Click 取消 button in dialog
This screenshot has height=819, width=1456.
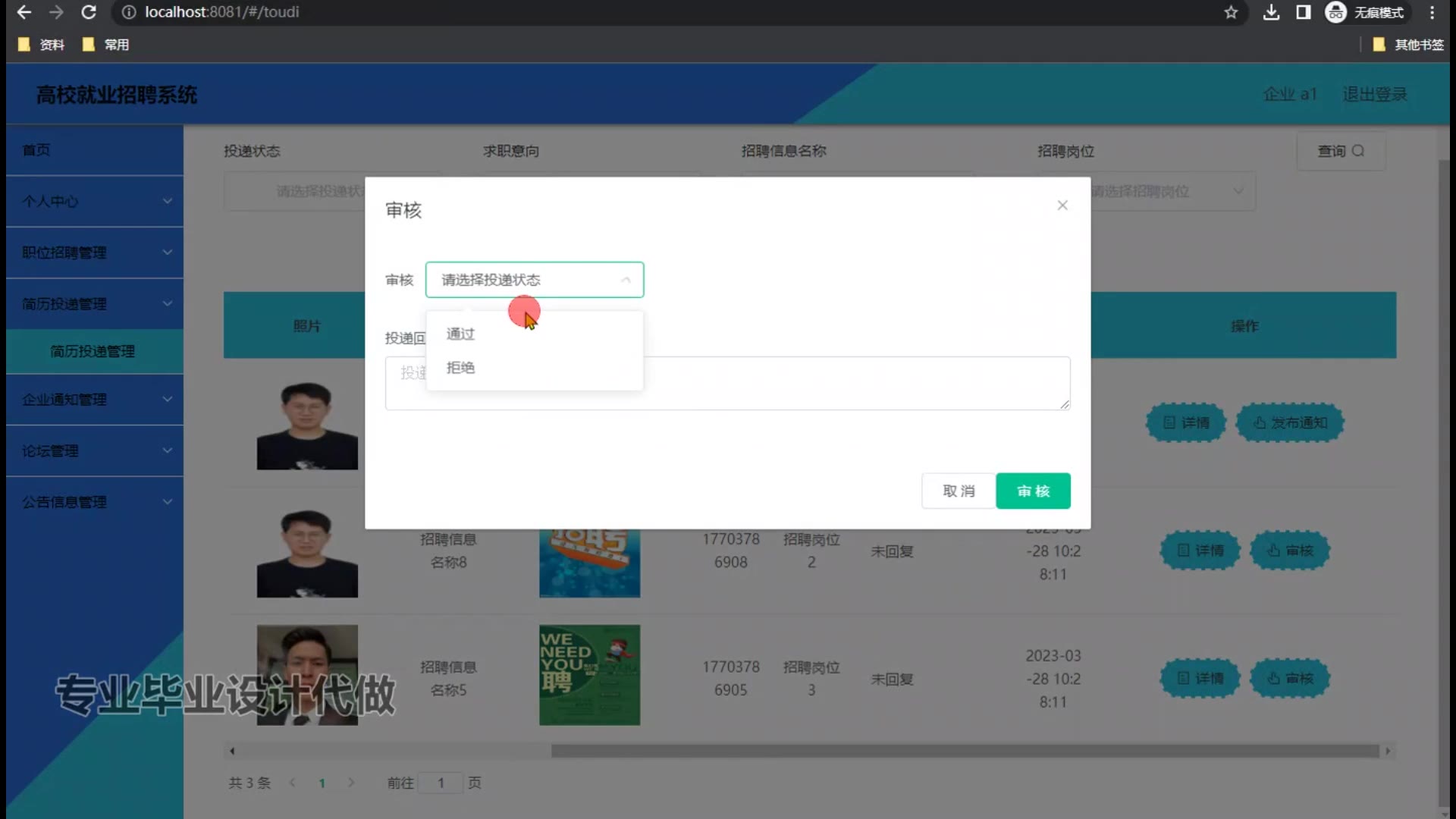[959, 491]
